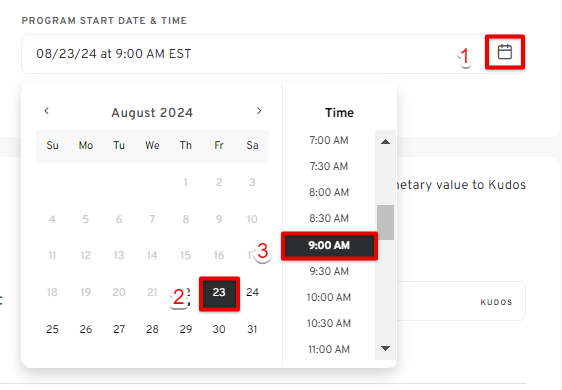The width and height of the screenshot is (562, 390).
Task: Select August 31 in the calendar
Action: (252, 329)
